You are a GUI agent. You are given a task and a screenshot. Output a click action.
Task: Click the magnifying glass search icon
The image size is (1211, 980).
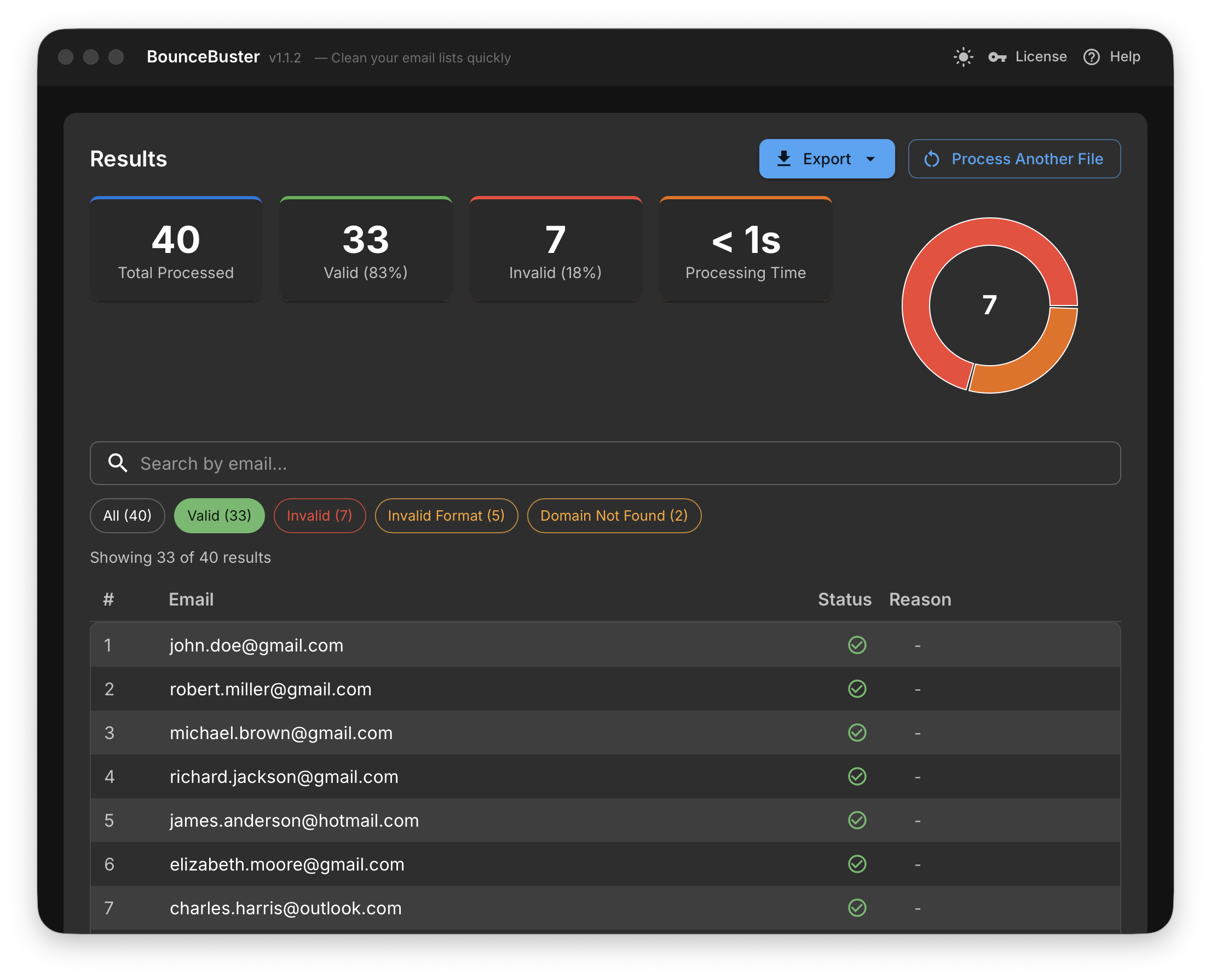point(117,463)
